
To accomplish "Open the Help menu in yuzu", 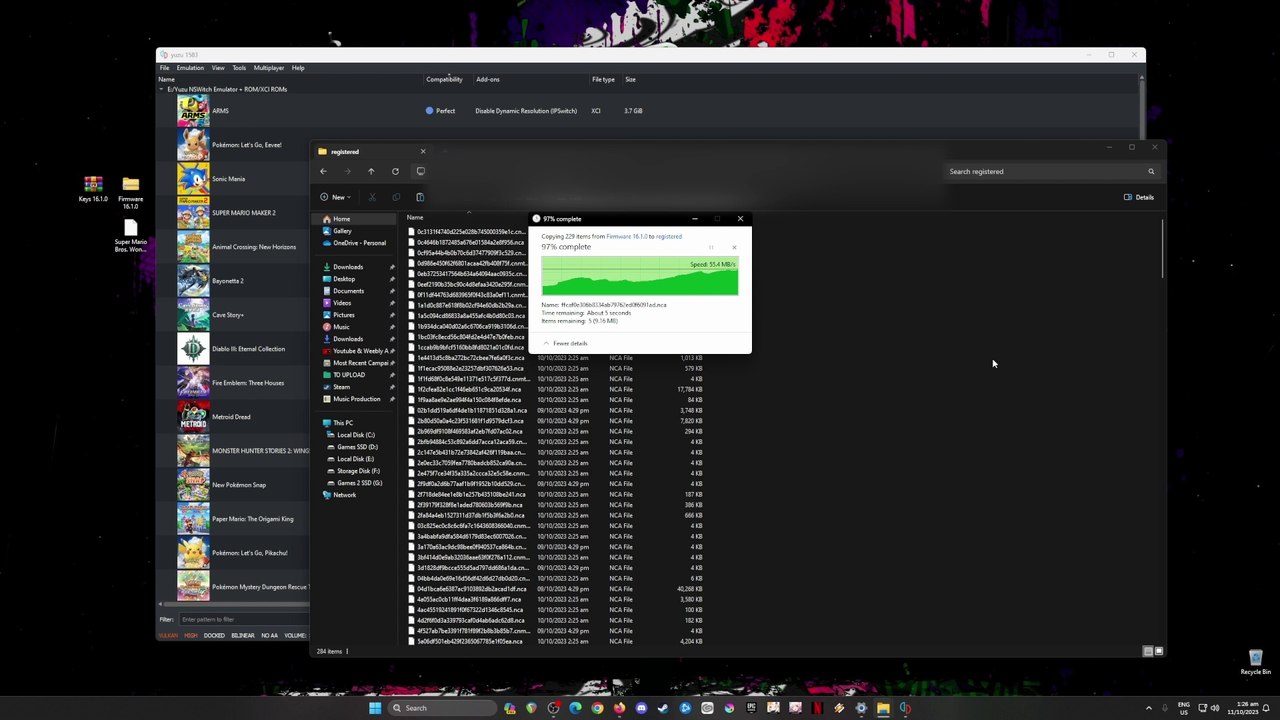I will click(x=298, y=68).
